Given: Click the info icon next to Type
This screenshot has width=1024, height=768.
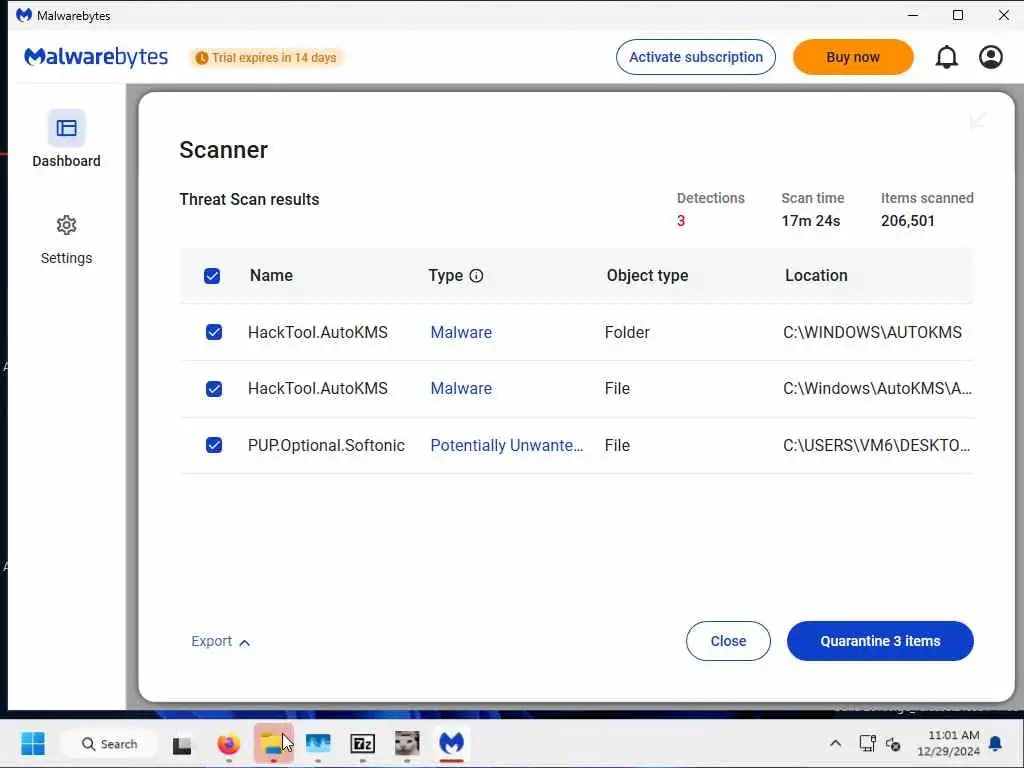Looking at the screenshot, I should pos(476,276).
